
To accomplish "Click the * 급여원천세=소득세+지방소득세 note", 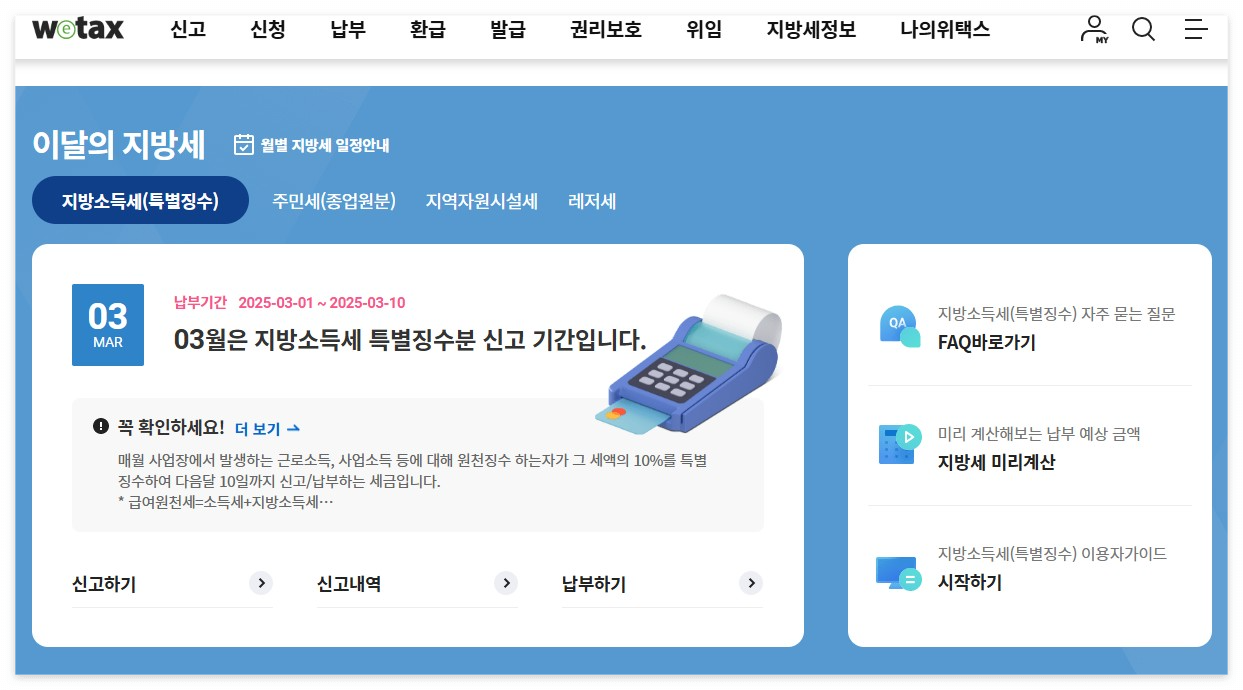I will click(225, 502).
